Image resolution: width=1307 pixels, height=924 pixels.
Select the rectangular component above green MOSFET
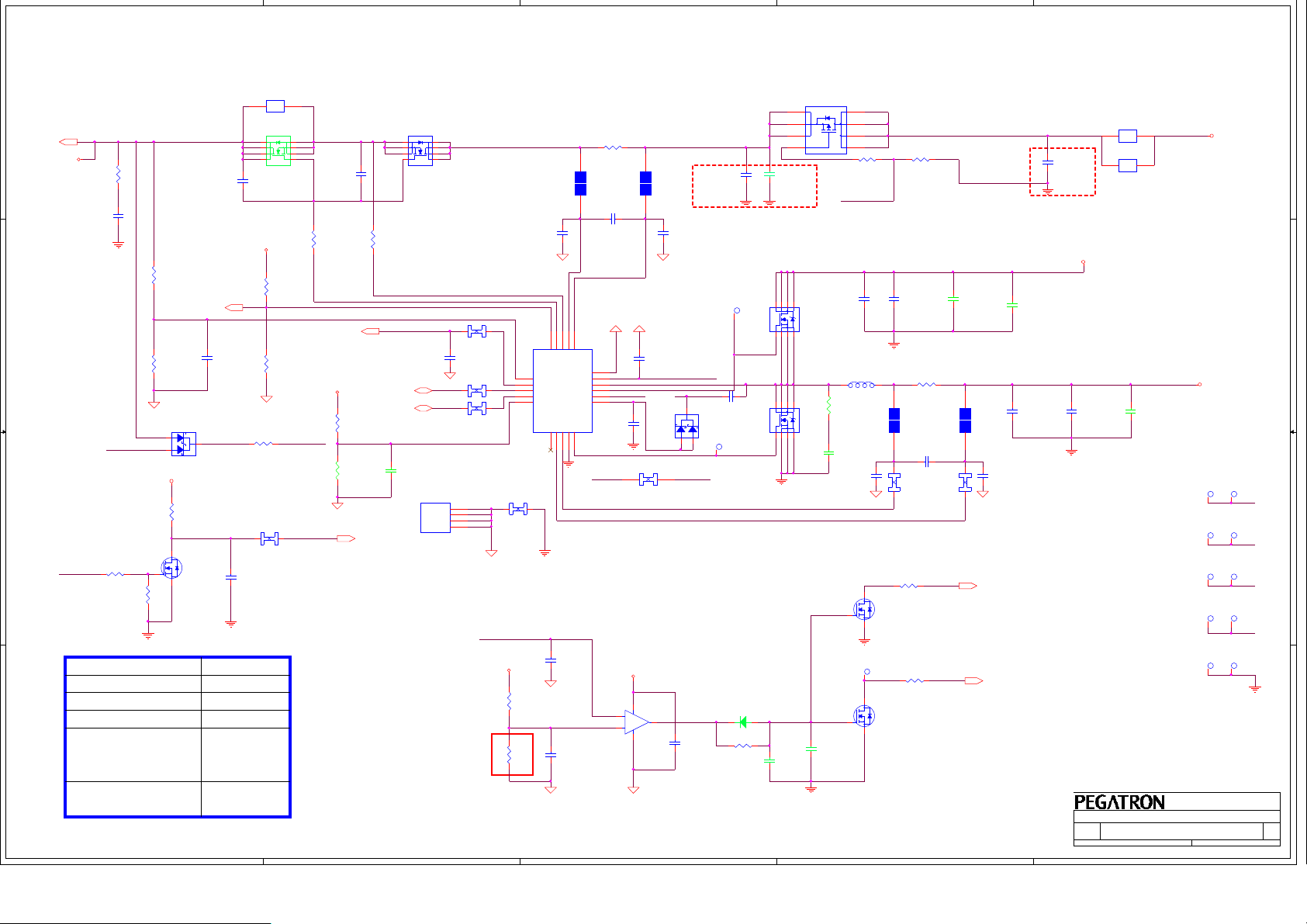click(x=275, y=106)
